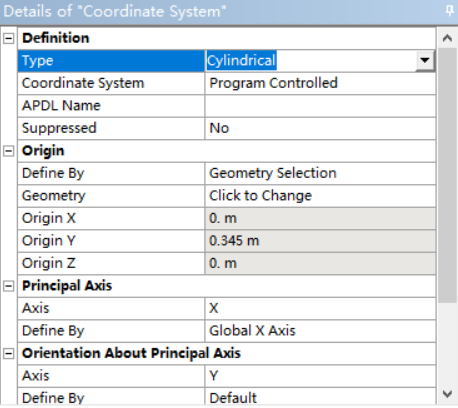This screenshot has width=458, height=408.
Task: Select the Origin Y 0.345 m field
Action: (x=320, y=241)
